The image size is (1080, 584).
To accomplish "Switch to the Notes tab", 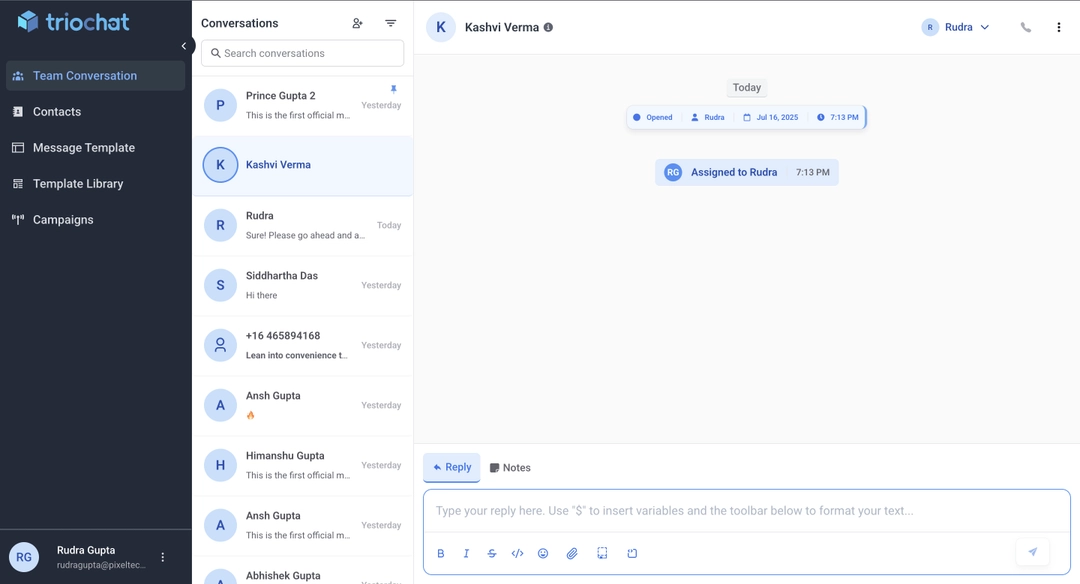I will (x=510, y=468).
